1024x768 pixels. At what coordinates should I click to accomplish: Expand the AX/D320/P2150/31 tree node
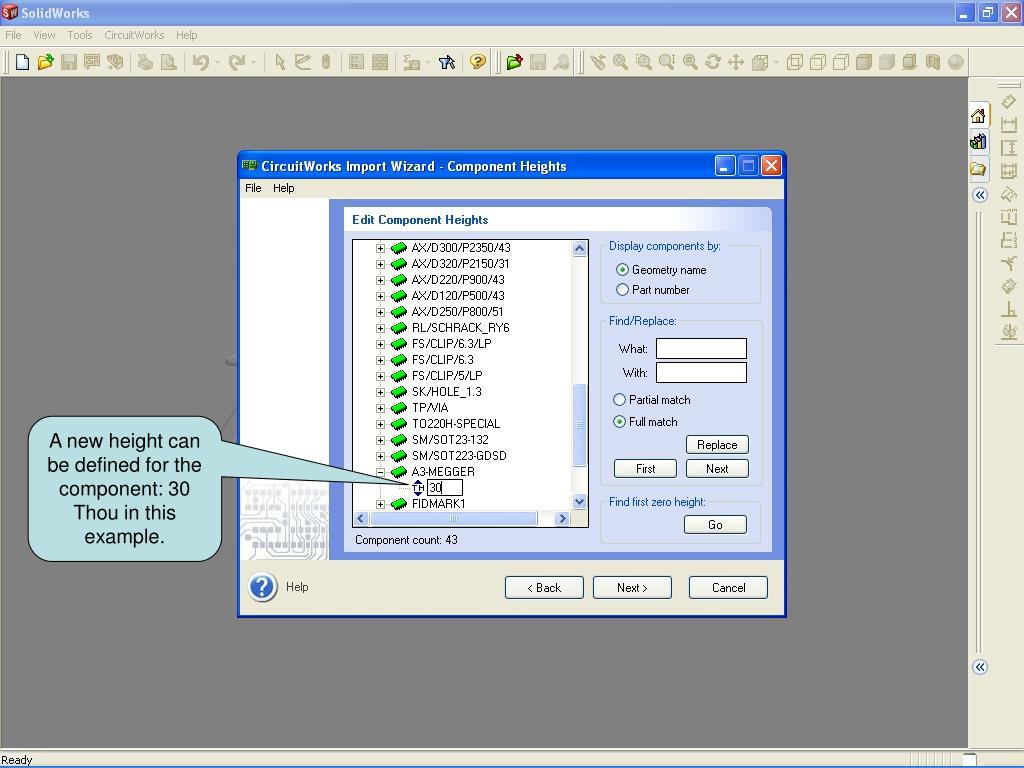[380, 264]
